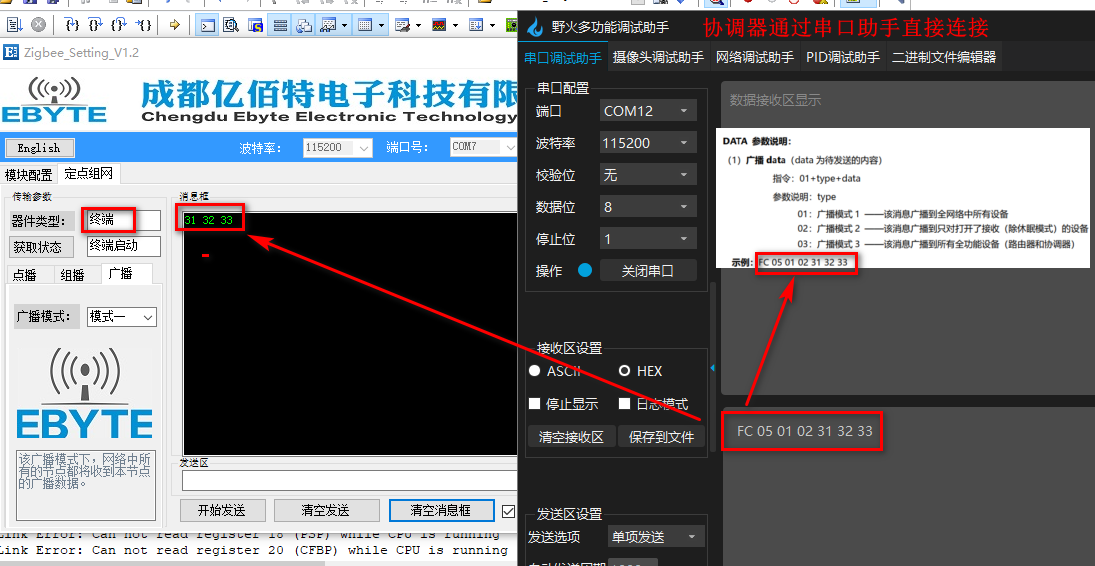Click the English language button
Screen dimensions: 1095x566
click(x=39, y=147)
